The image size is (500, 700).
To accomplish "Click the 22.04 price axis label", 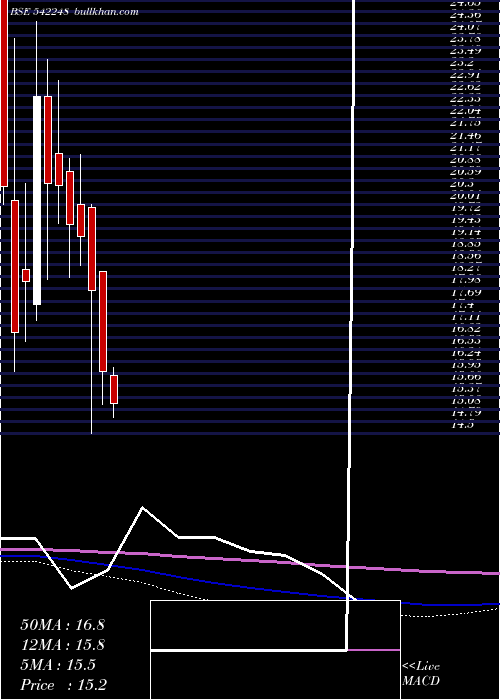I will 466,111.
